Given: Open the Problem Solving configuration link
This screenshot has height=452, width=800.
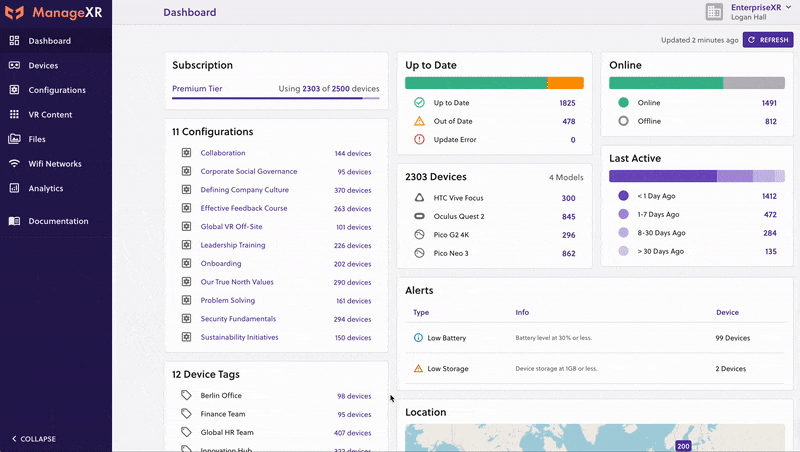Looking at the screenshot, I should (228, 300).
